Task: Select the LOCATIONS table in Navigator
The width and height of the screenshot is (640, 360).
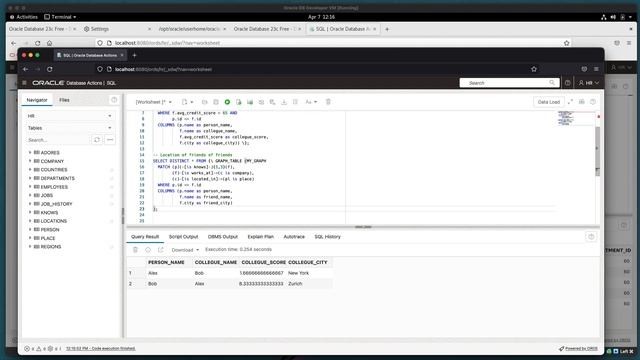Action: (x=53, y=221)
